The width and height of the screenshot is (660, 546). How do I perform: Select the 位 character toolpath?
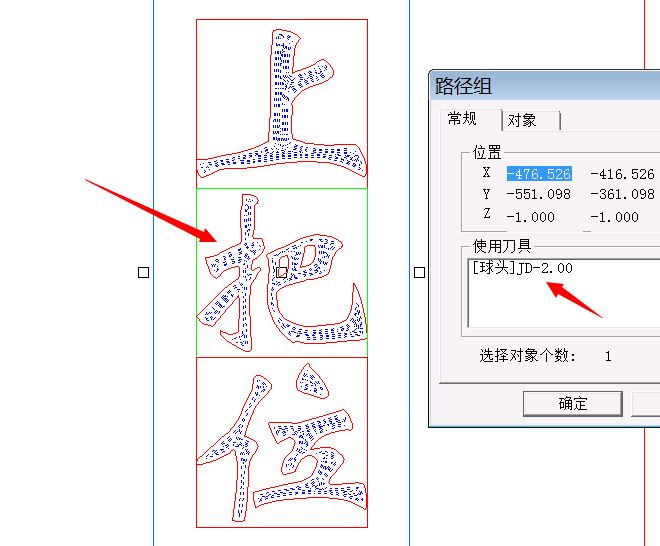[x=282, y=442]
